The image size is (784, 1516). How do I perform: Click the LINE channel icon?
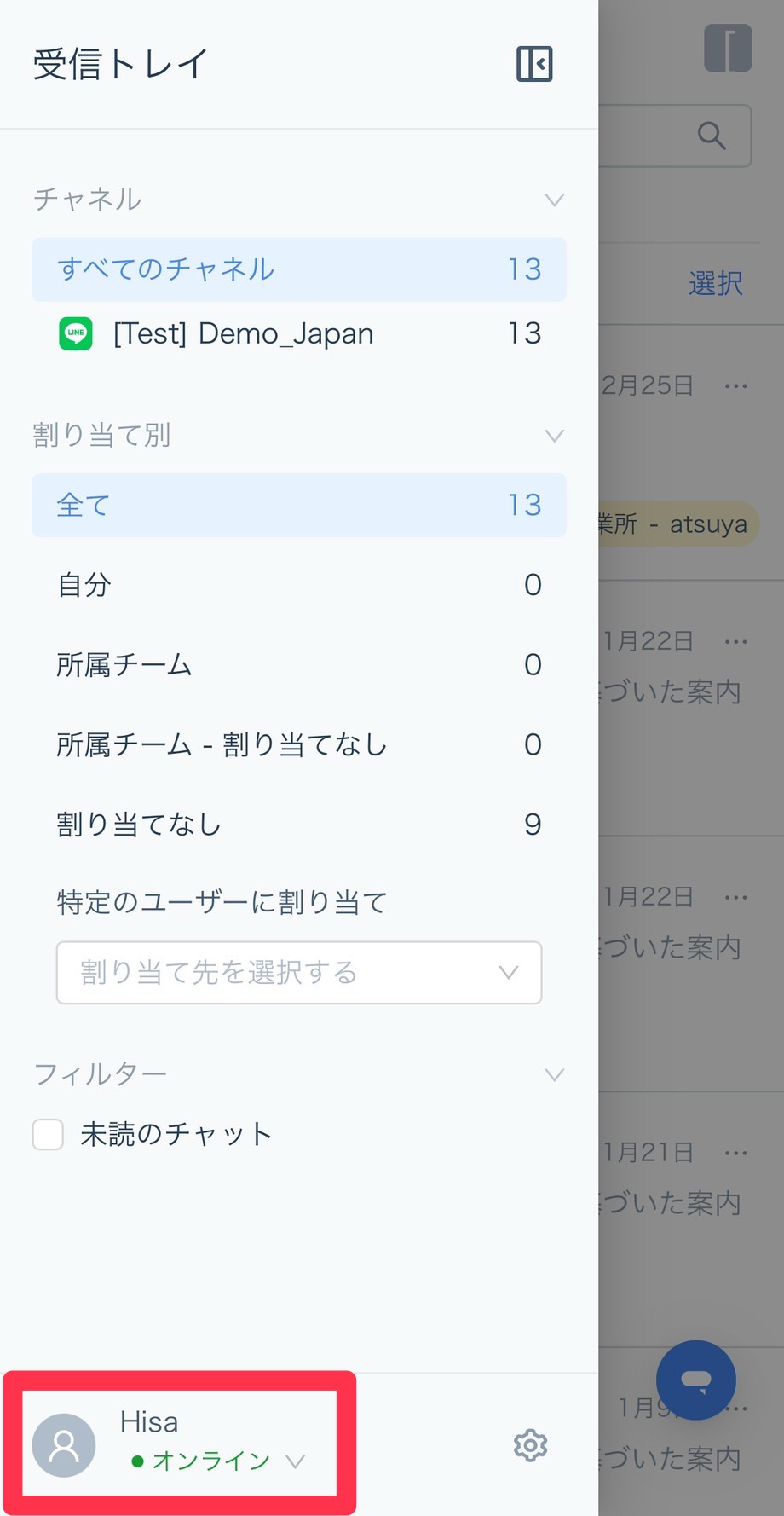[x=76, y=333]
